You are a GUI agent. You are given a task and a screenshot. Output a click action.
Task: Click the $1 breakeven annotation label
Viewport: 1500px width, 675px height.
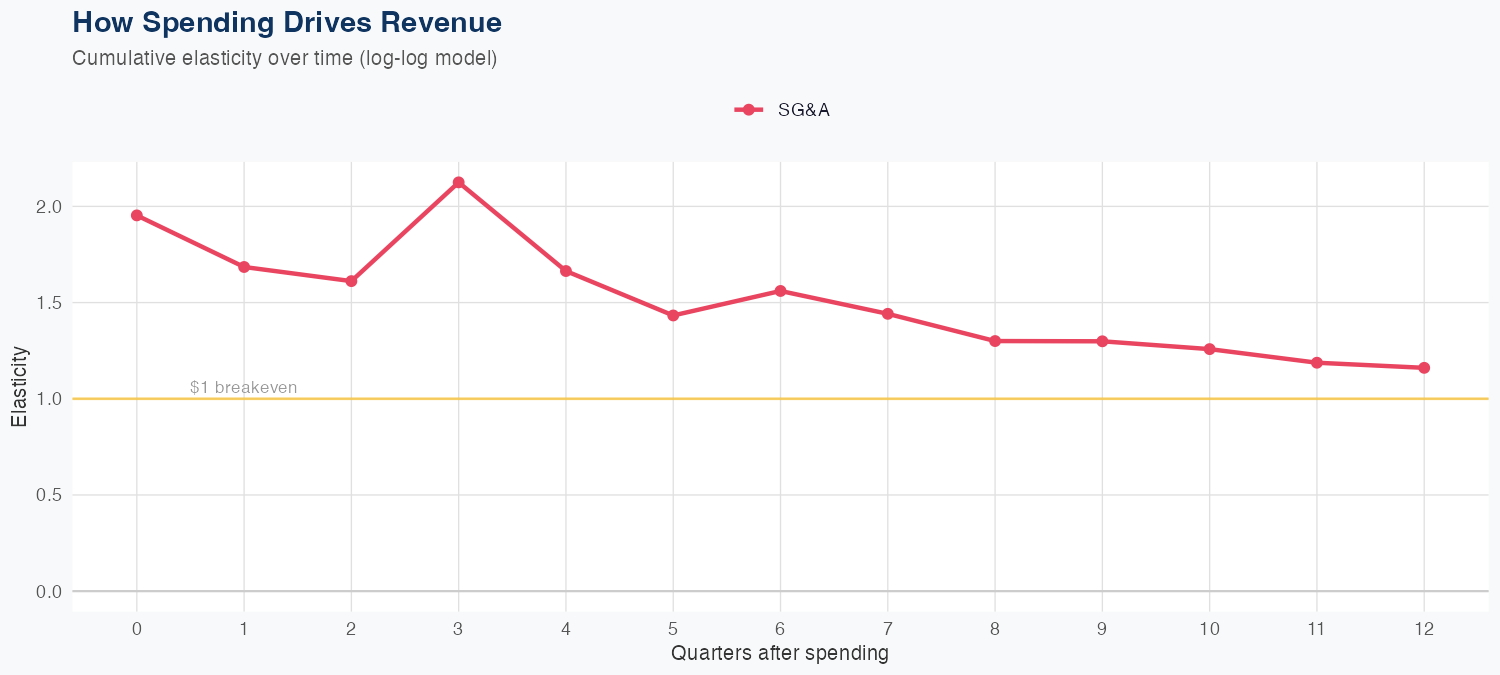pyautogui.click(x=243, y=387)
